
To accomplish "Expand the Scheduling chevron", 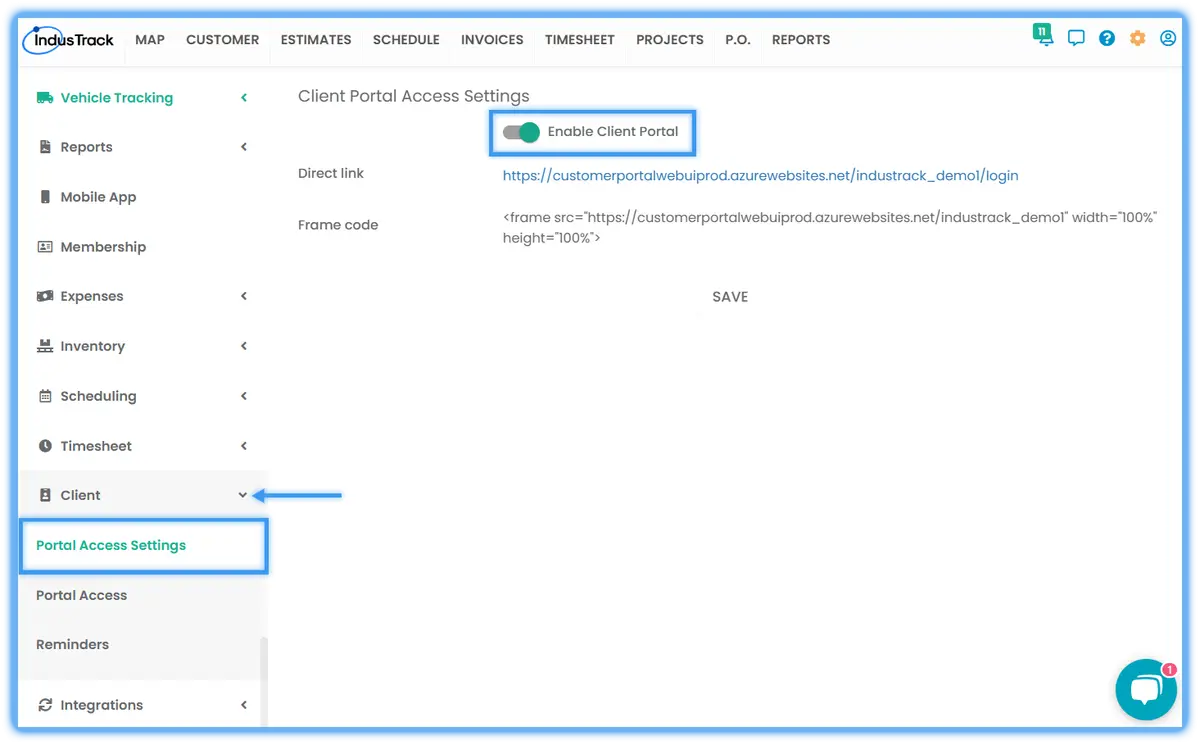I will (x=244, y=396).
